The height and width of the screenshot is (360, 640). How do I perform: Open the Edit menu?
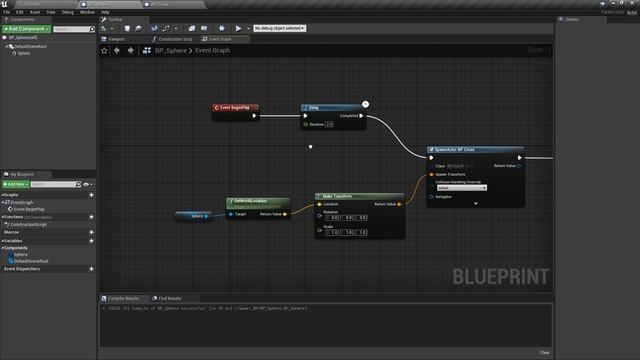point(20,12)
